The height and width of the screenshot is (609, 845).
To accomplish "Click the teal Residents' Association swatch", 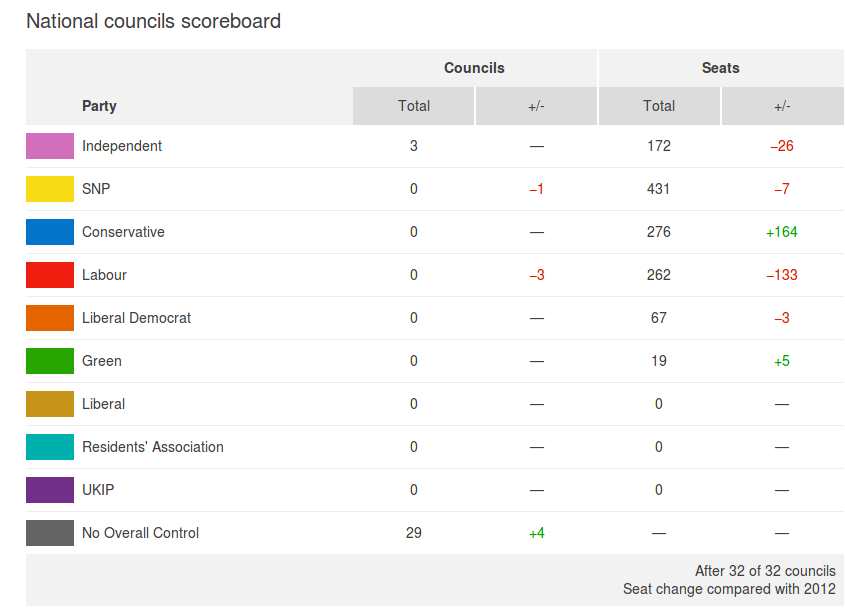I will point(50,447).
